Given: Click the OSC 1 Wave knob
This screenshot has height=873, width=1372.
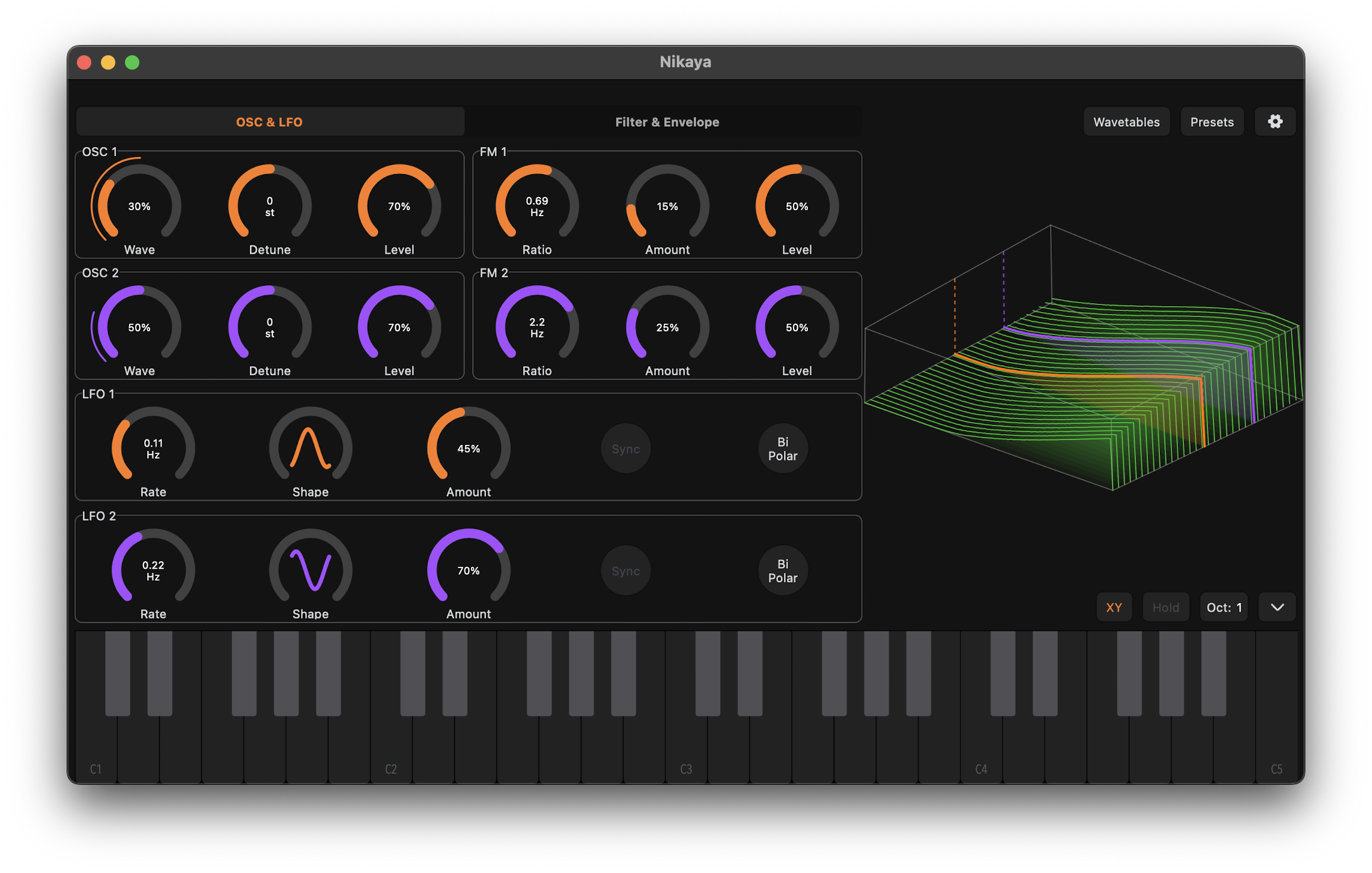Looking at the screenshot, I should point(139,207).
